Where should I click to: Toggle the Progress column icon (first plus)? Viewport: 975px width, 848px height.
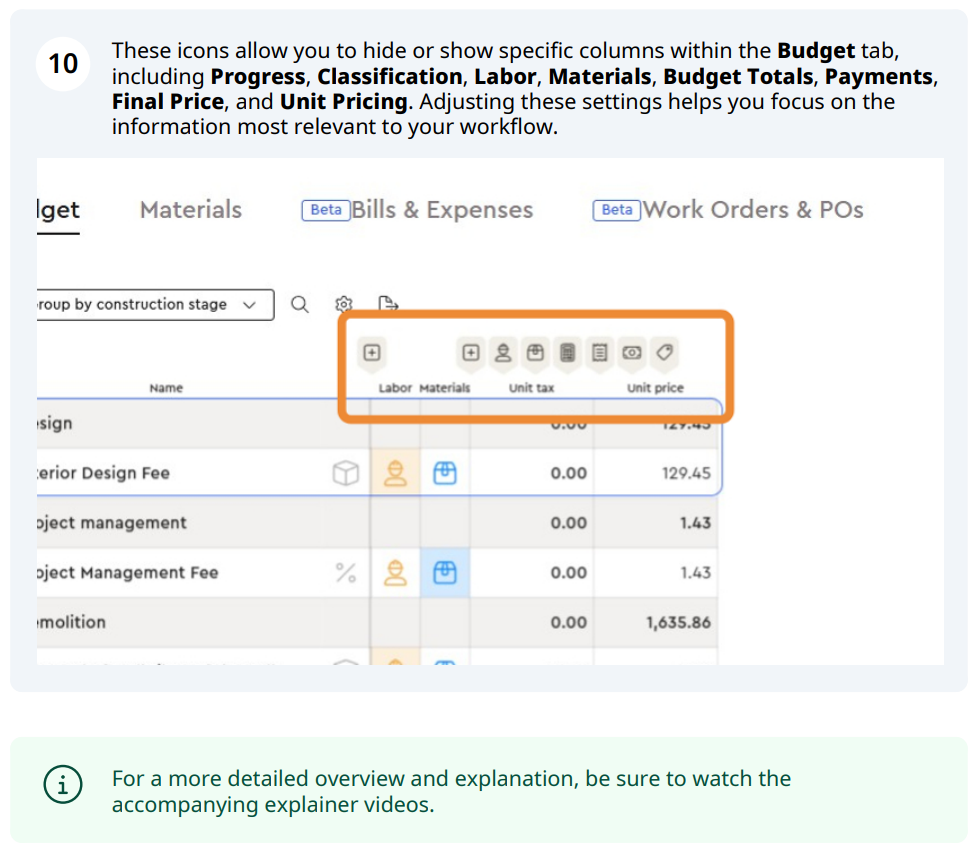pyautogui.click(x=371, y=352)
